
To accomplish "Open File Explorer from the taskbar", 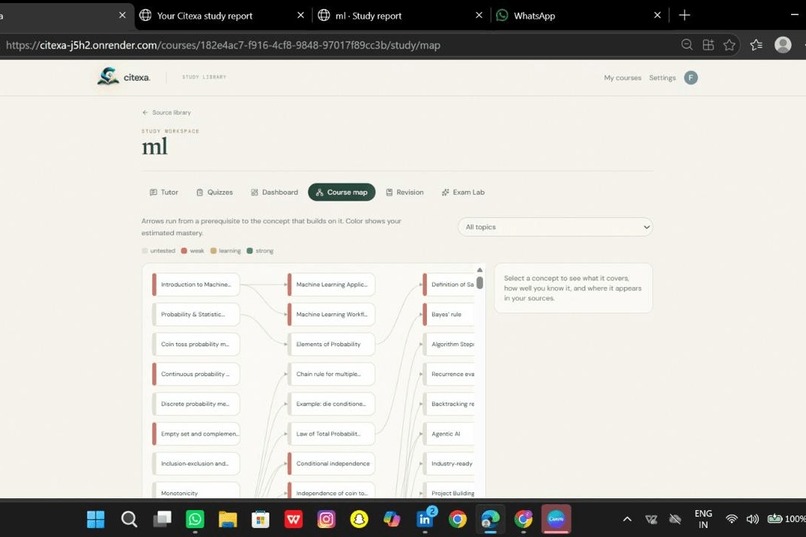I will pyautogui.click(x=228, y=519).
